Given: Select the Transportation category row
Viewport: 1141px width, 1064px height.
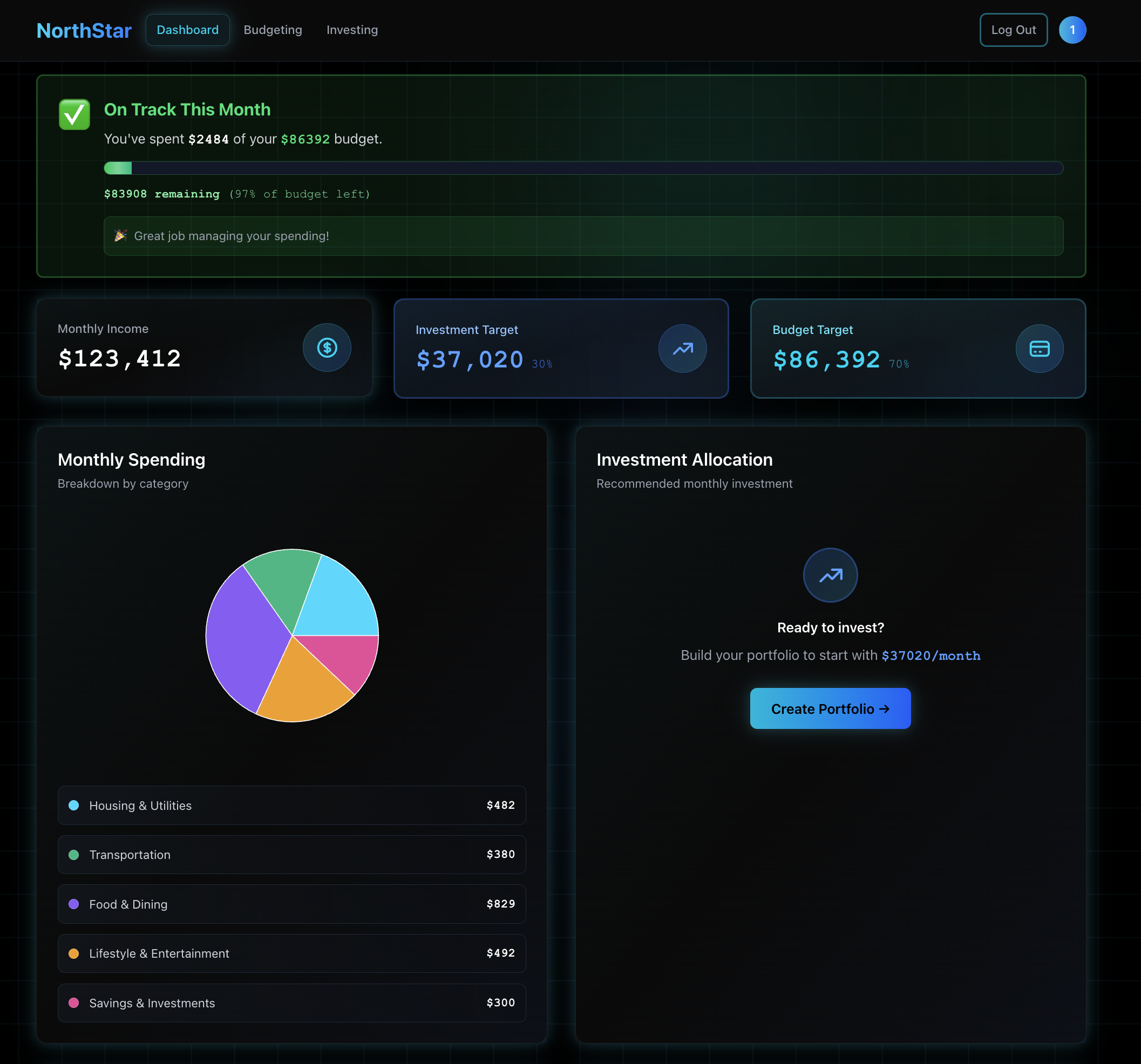Looking at the screenshot, I should point(291,855).
